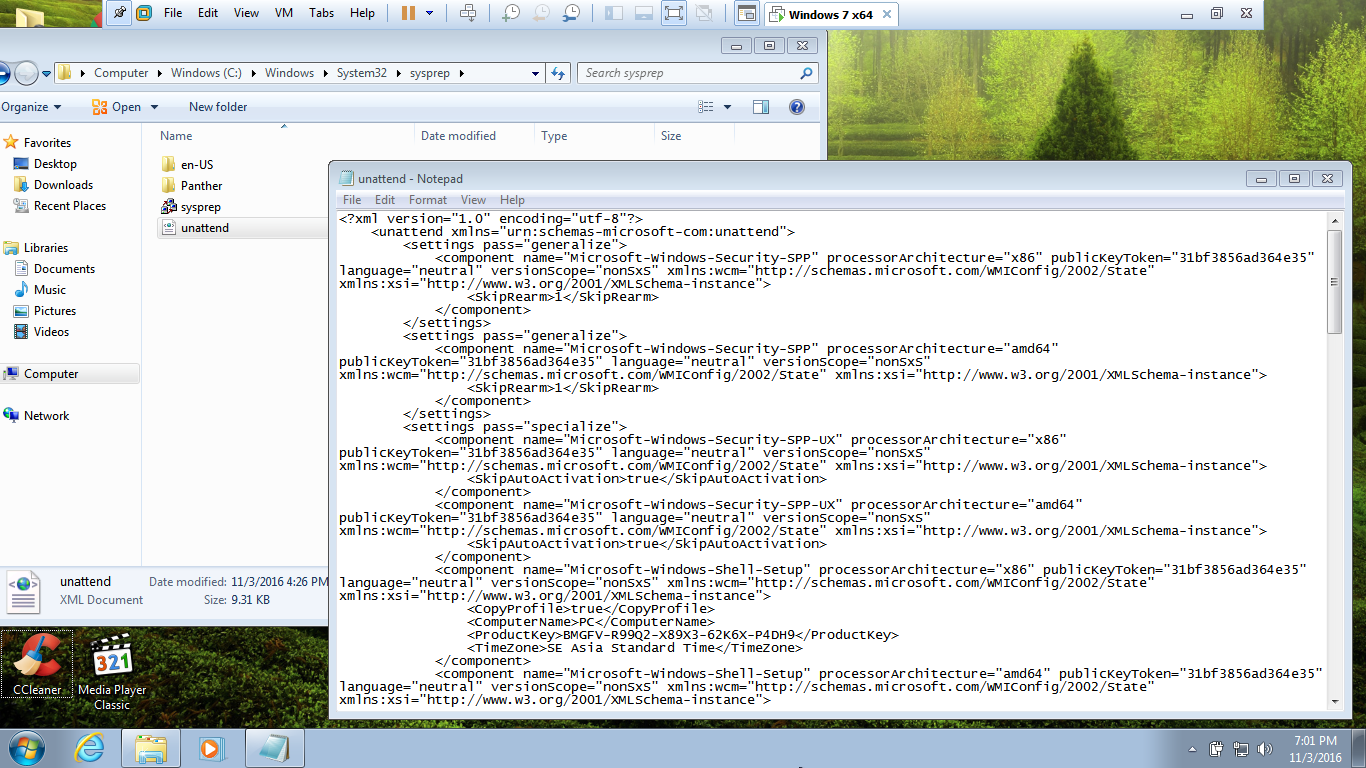
Task: Open the VMware Help menu
Action: 362,13
